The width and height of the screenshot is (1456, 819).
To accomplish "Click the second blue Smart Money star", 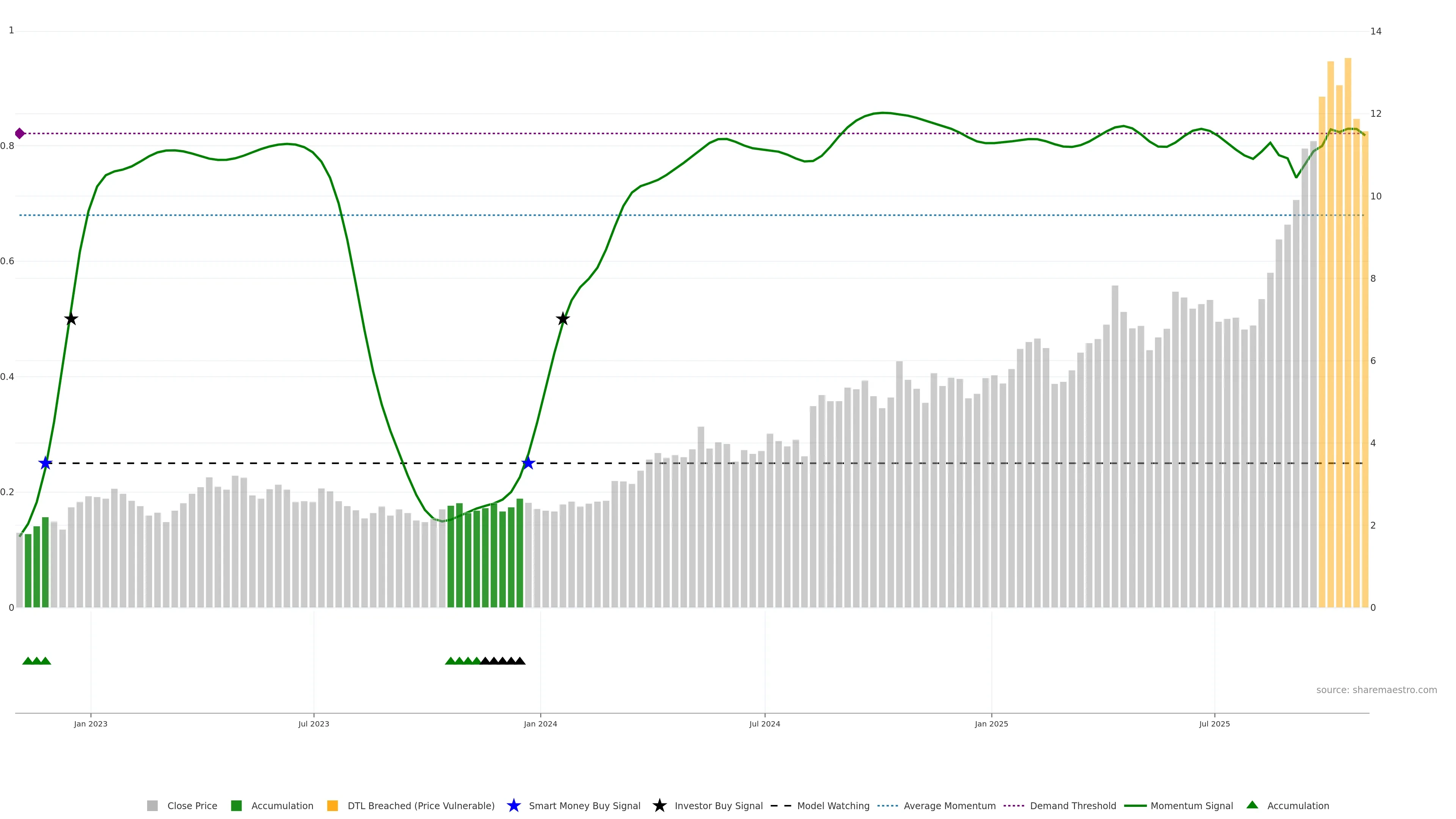I will point(528,463).
